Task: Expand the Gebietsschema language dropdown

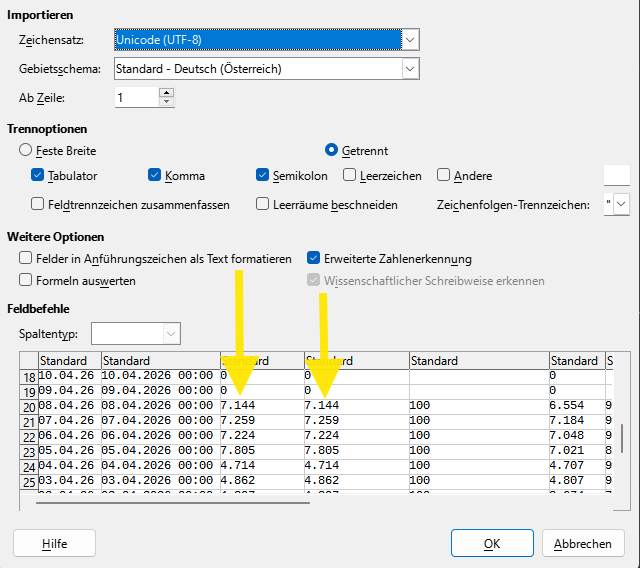Action: [409, 69]
